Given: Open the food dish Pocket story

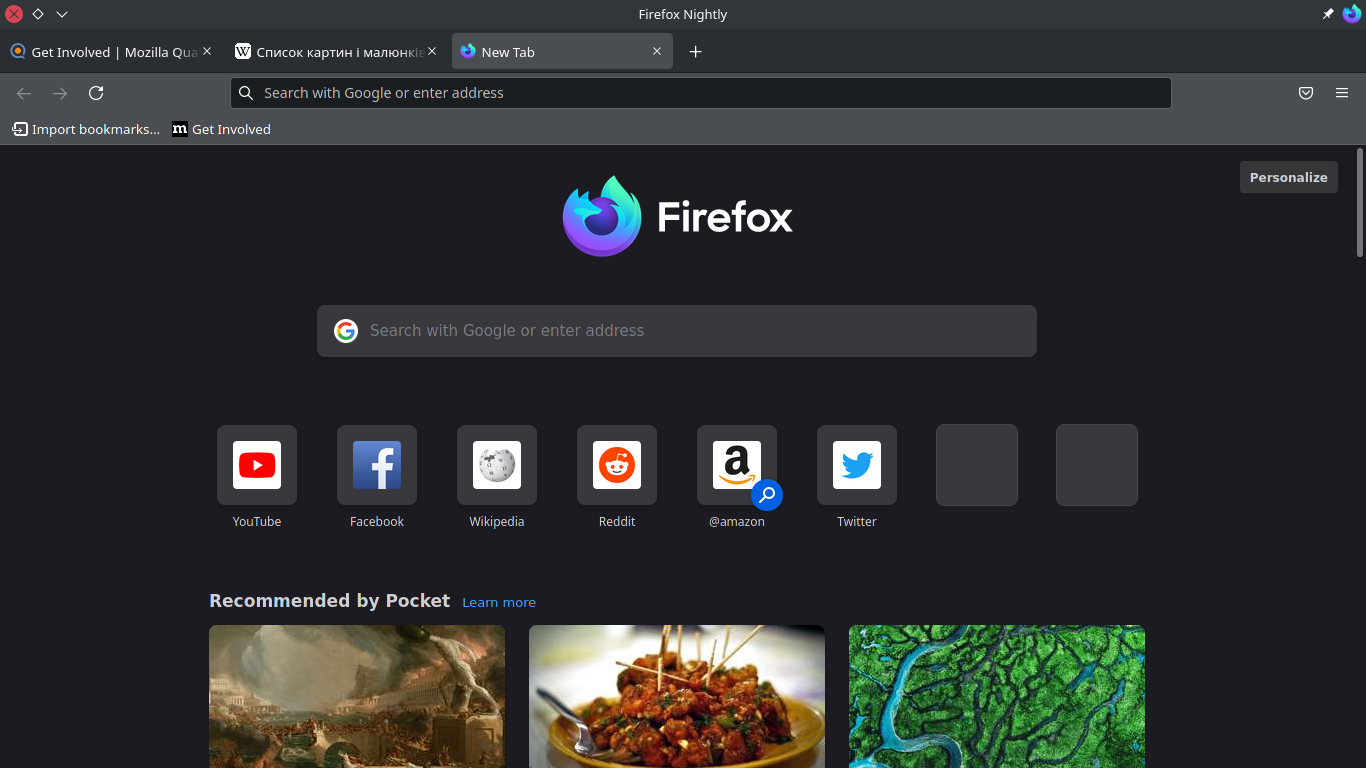Looking at the screenshot, I should 677,696.
